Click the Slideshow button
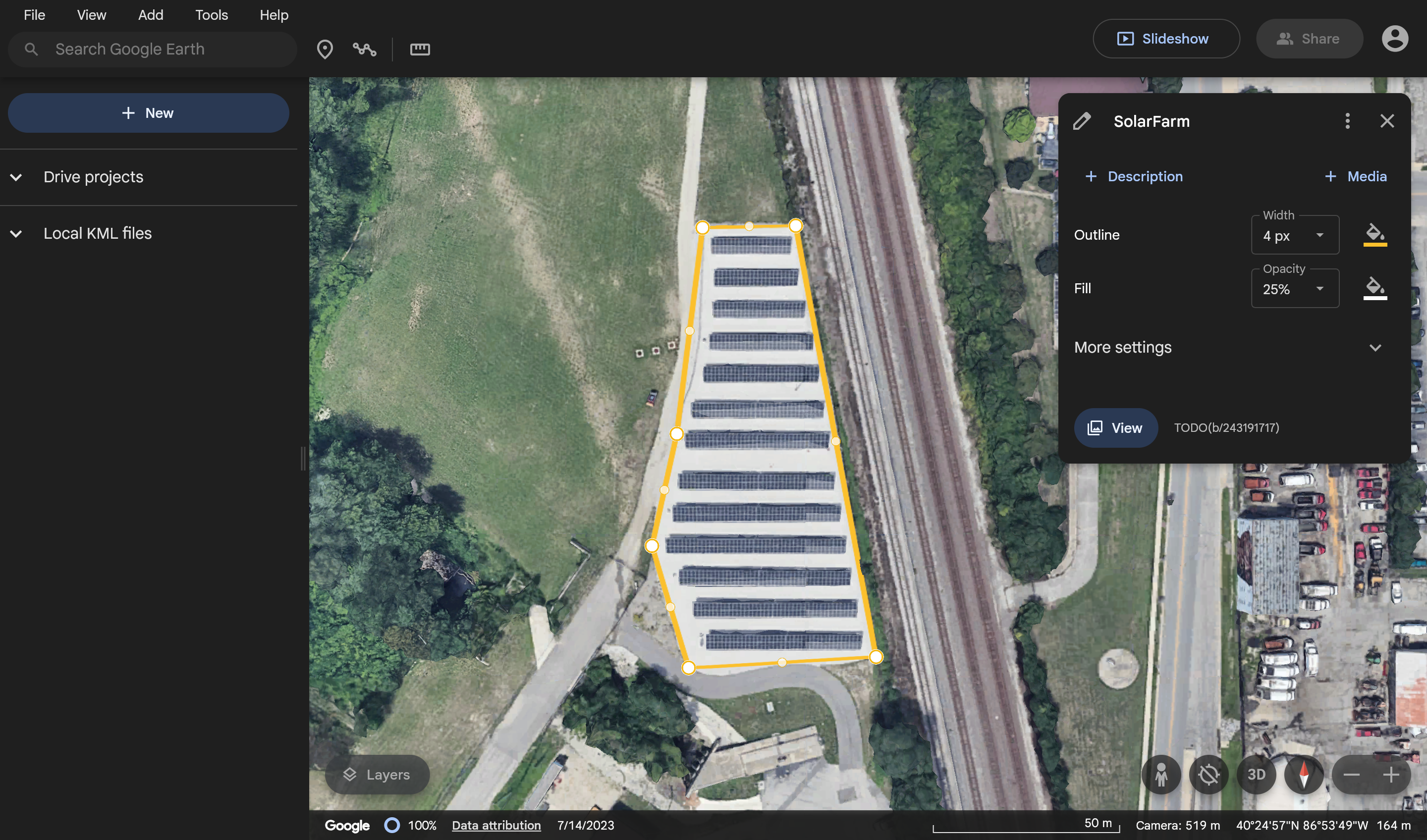 (x=1165, y=39)
